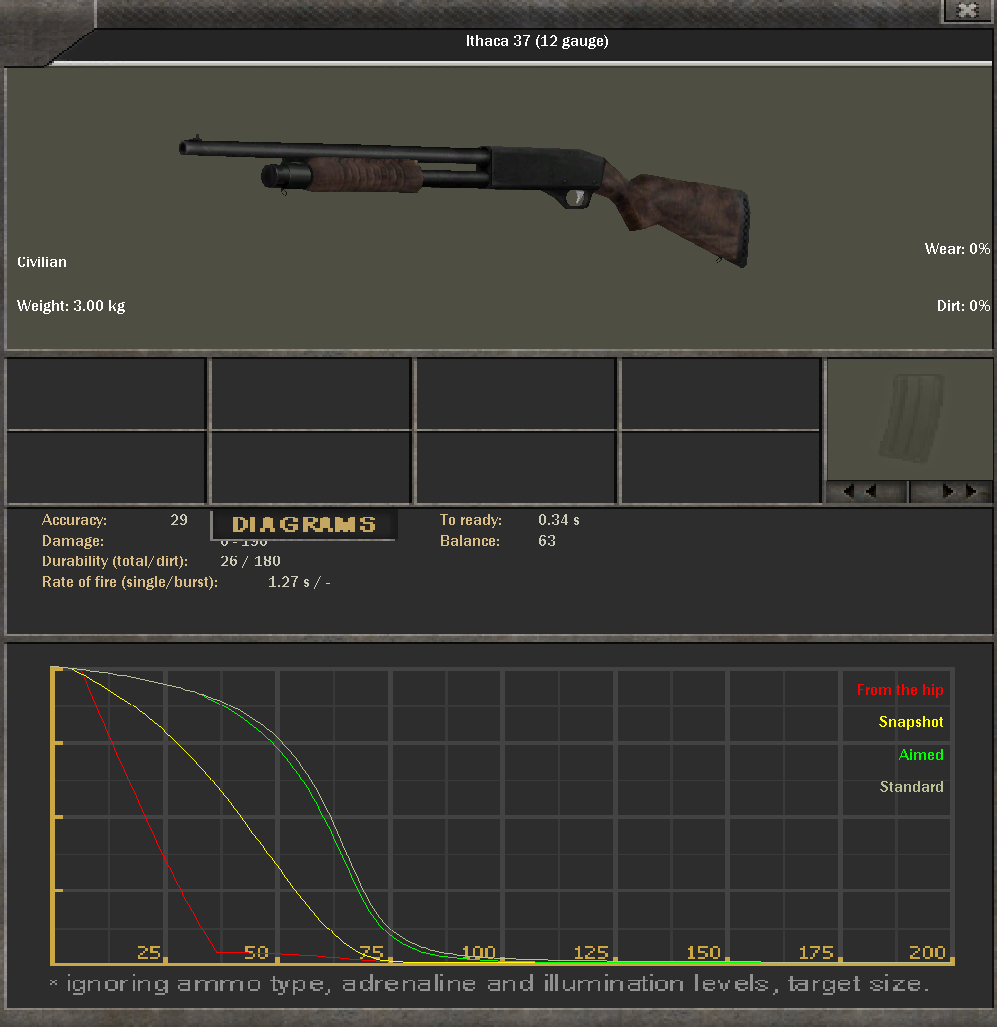Click the 'Damage:' label
This screenshot has height=1027, width=997.
tap(73, 541)
